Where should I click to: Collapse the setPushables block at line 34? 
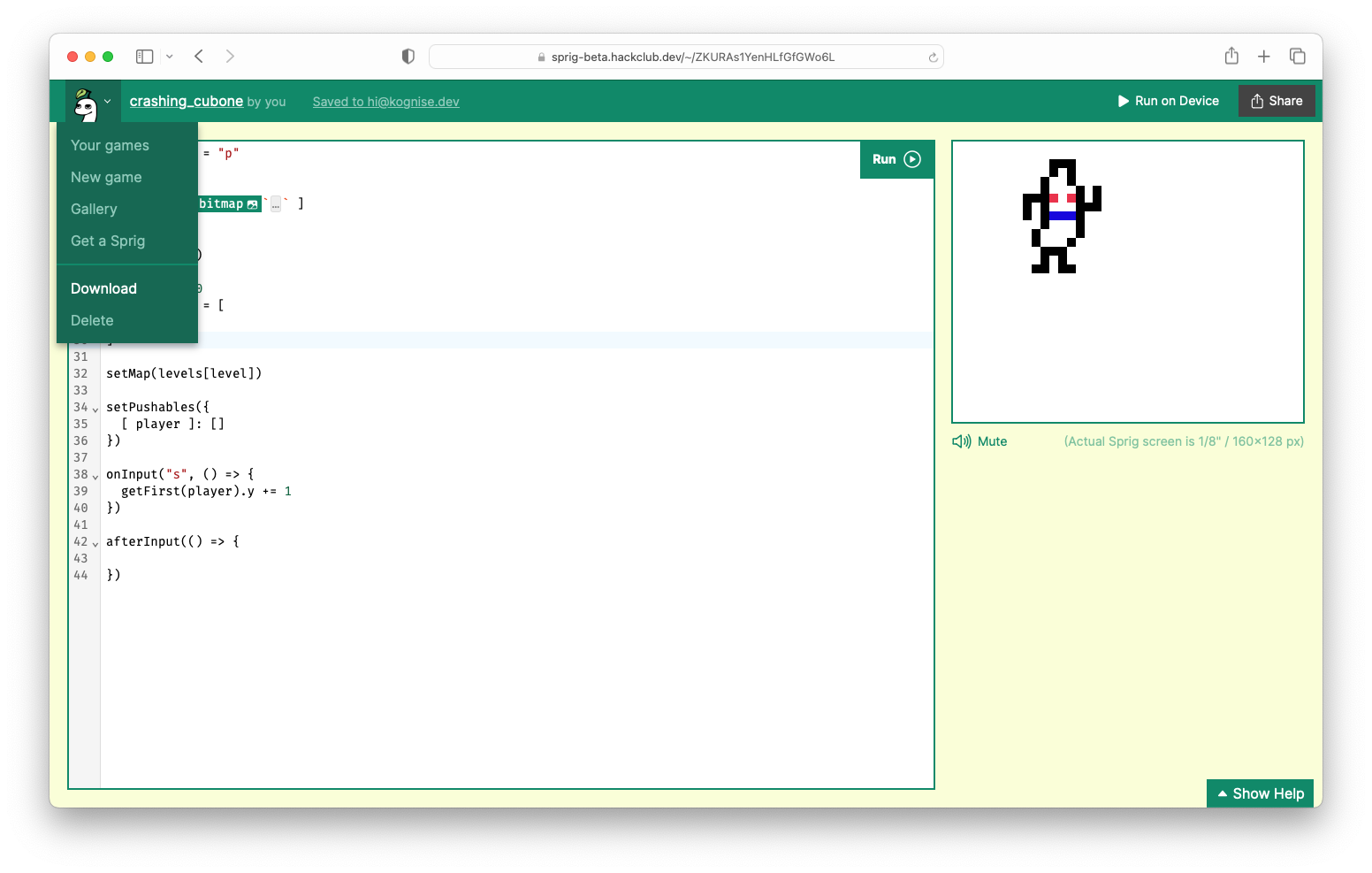[94, 408]
